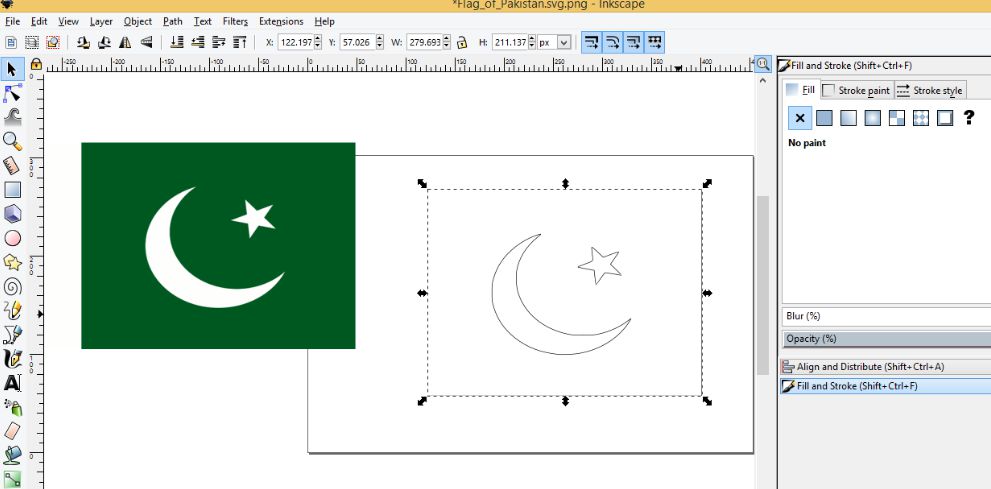This screenshot has width=991, height=489.
Task: Select the Rectangle tool
Action: coord(12,190)
